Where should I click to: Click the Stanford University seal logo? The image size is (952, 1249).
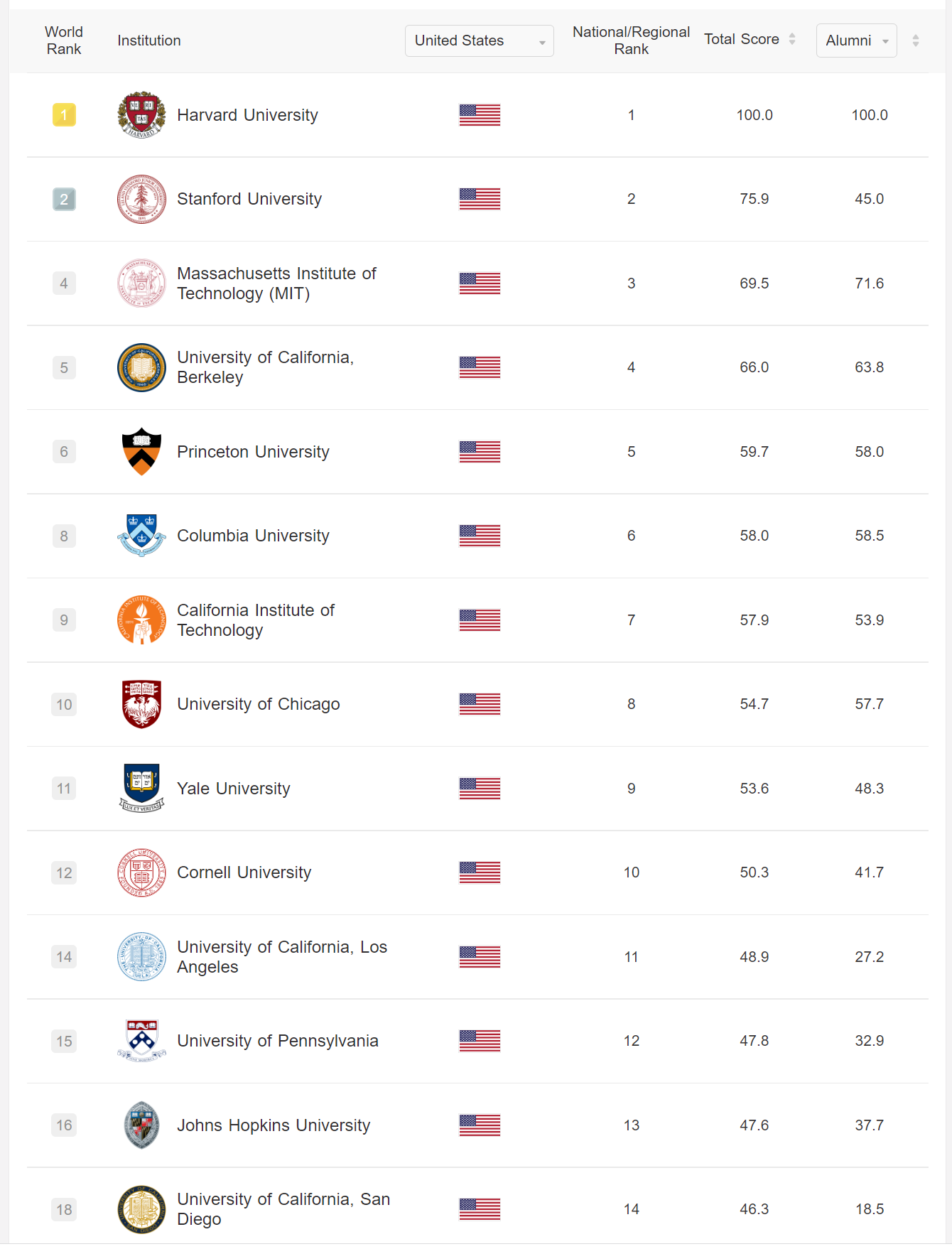(141, 199)
